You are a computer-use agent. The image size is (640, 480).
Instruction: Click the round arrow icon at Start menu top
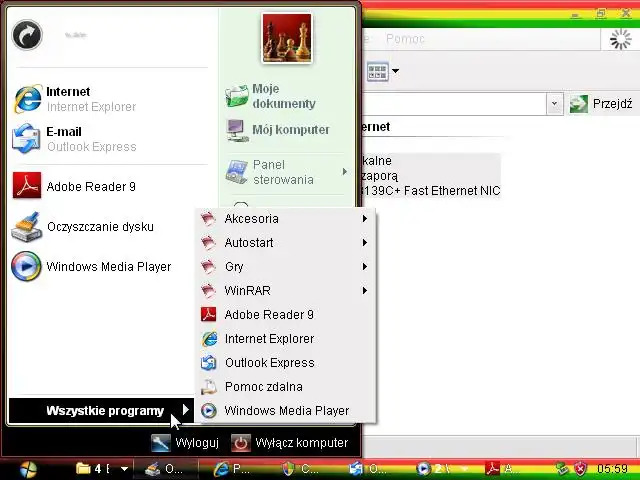(x=27, y=35)
